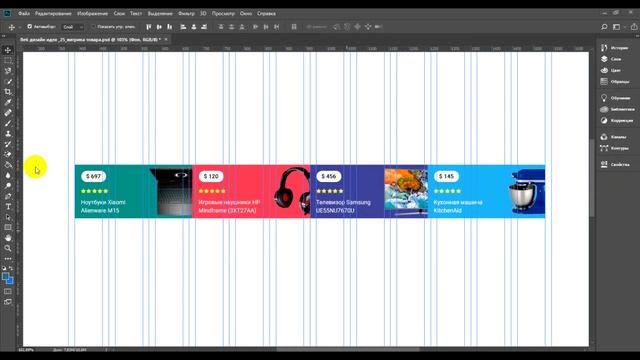640x360 pixels.
Task: Select the Eyedropper tool
Action: 8,102
